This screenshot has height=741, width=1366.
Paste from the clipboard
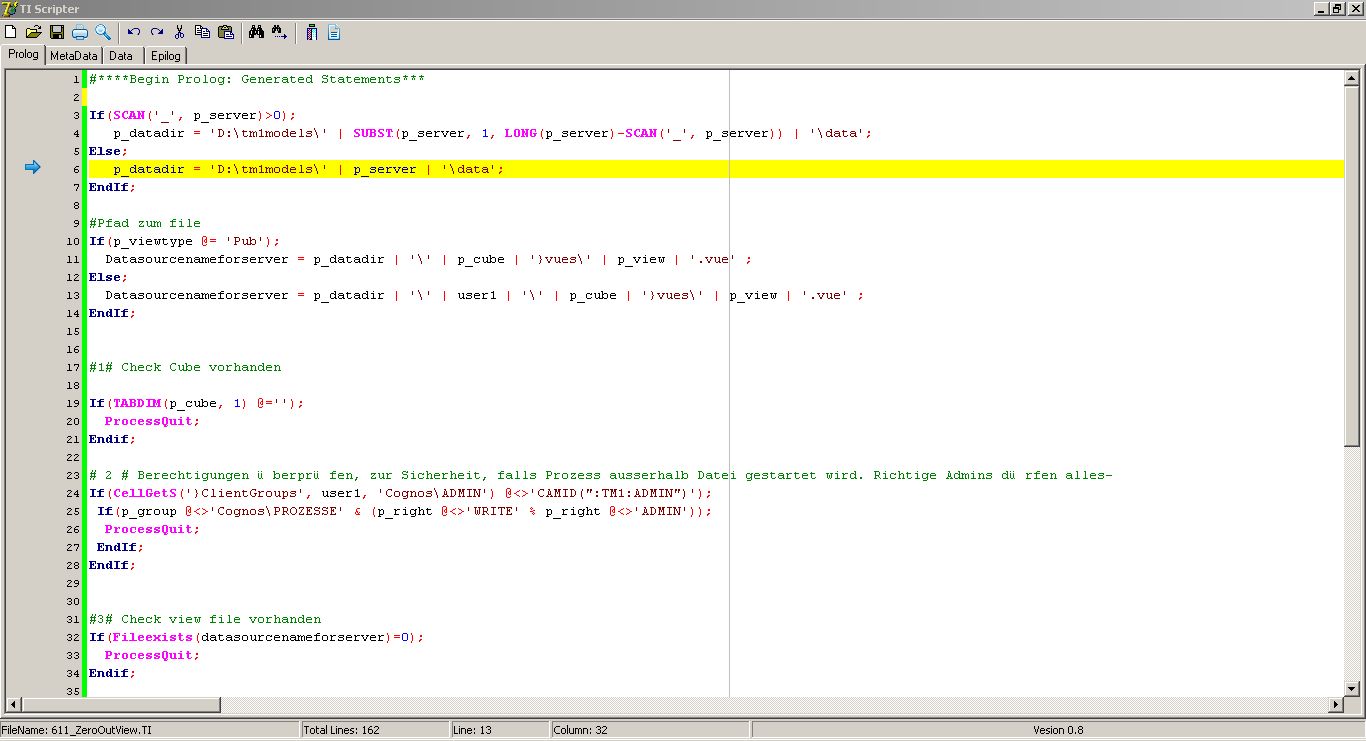click(x=226, y=32)
